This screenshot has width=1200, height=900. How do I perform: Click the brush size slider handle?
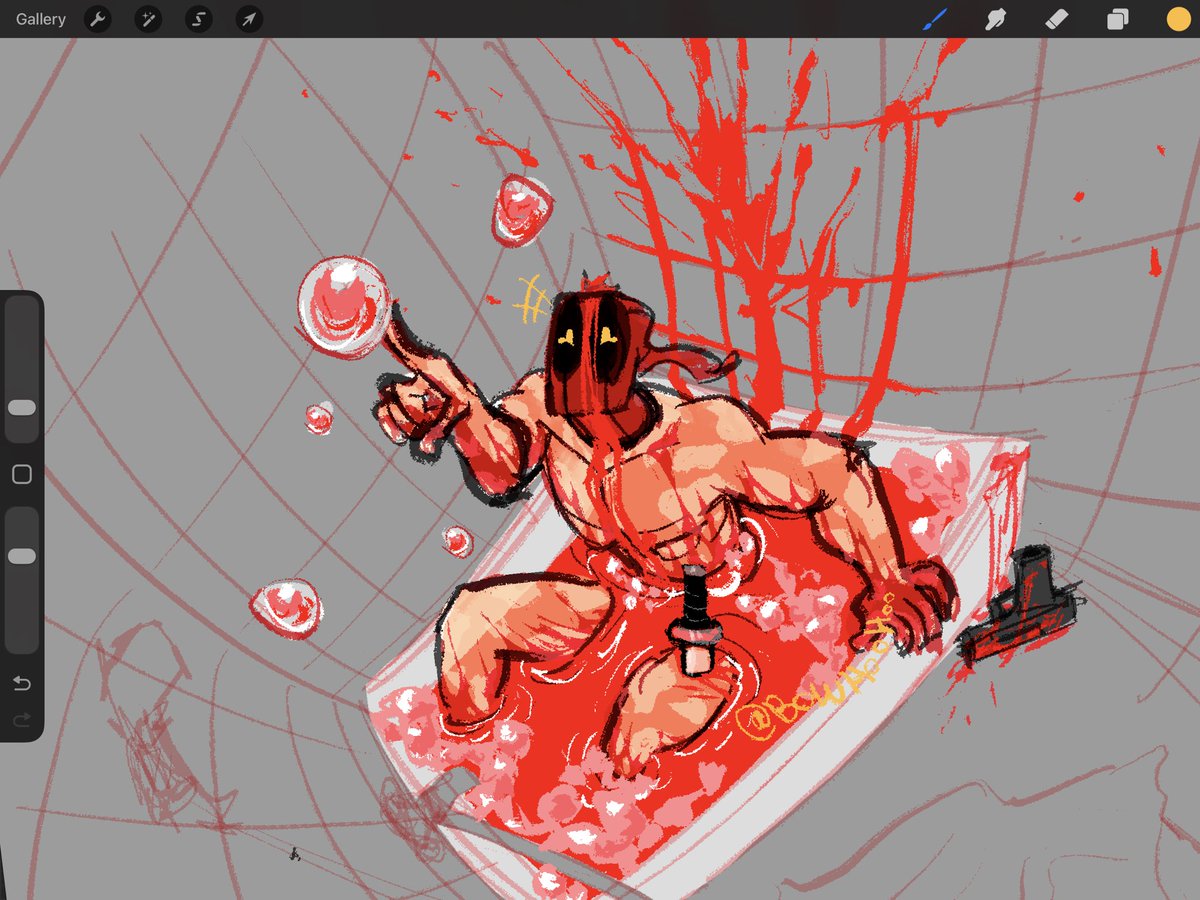tap(21, 408)
